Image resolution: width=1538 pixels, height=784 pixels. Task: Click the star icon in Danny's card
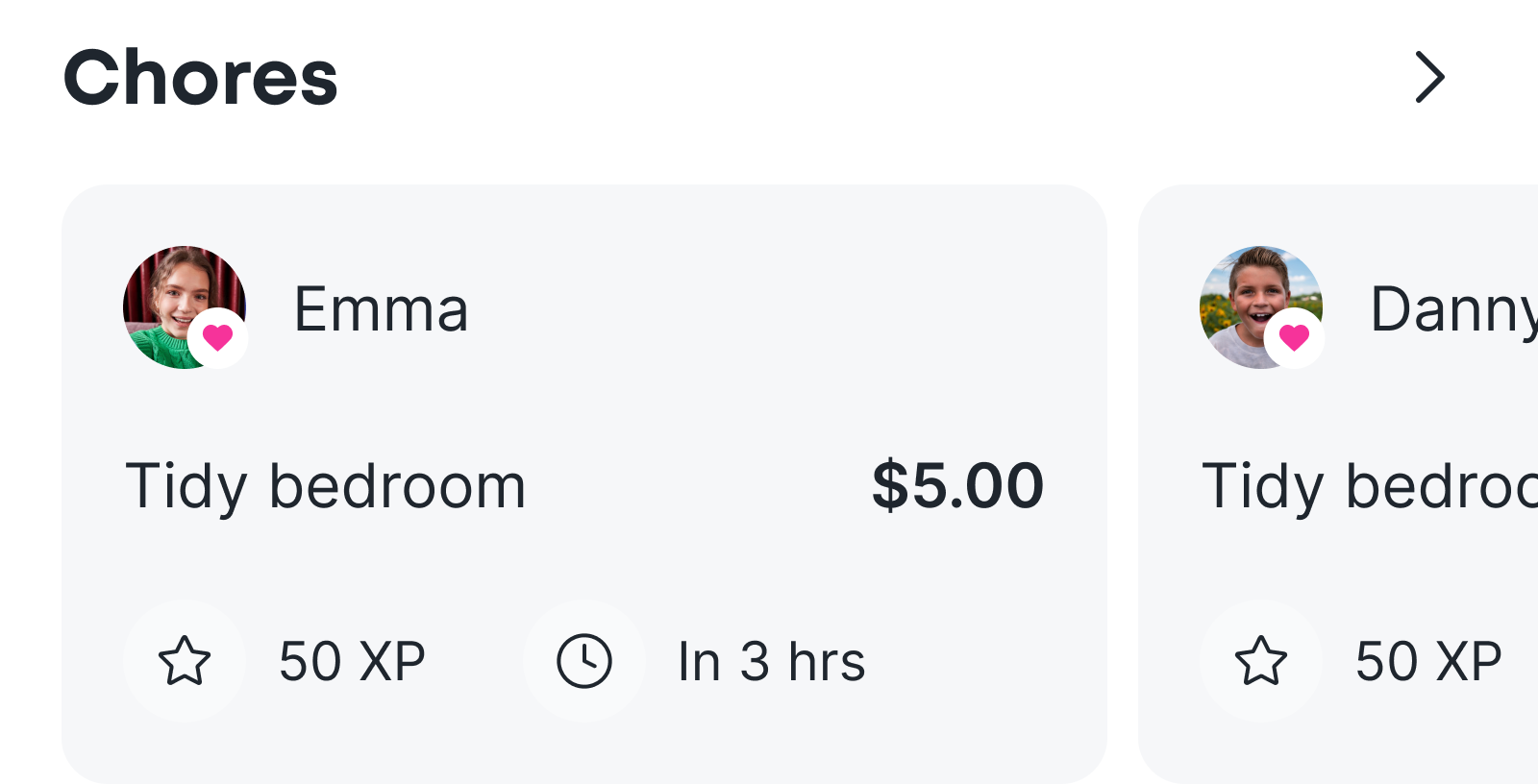click(x=1261, y=661)
